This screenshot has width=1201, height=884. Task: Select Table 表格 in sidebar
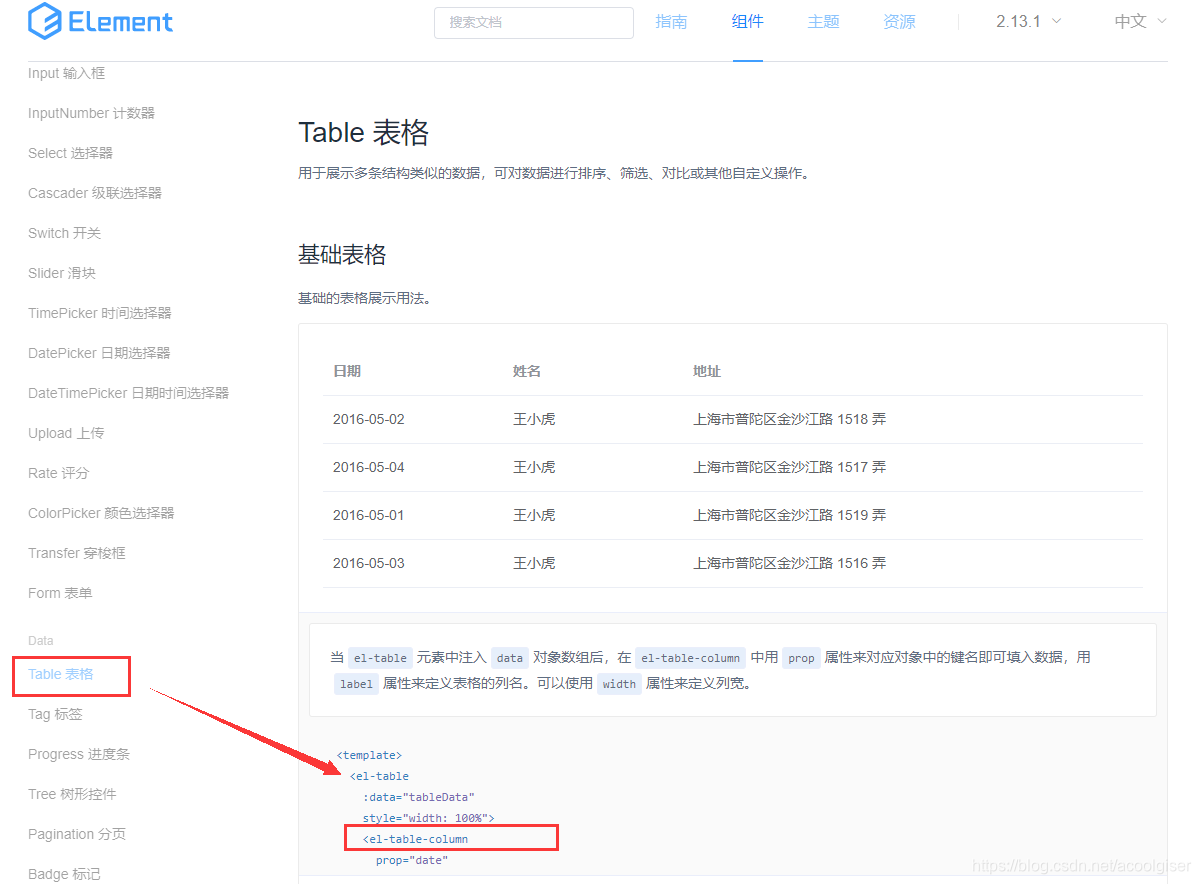point(61,674)
